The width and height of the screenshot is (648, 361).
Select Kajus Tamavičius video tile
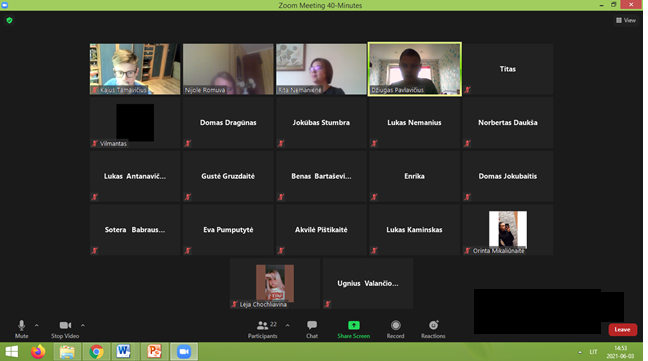135,69
